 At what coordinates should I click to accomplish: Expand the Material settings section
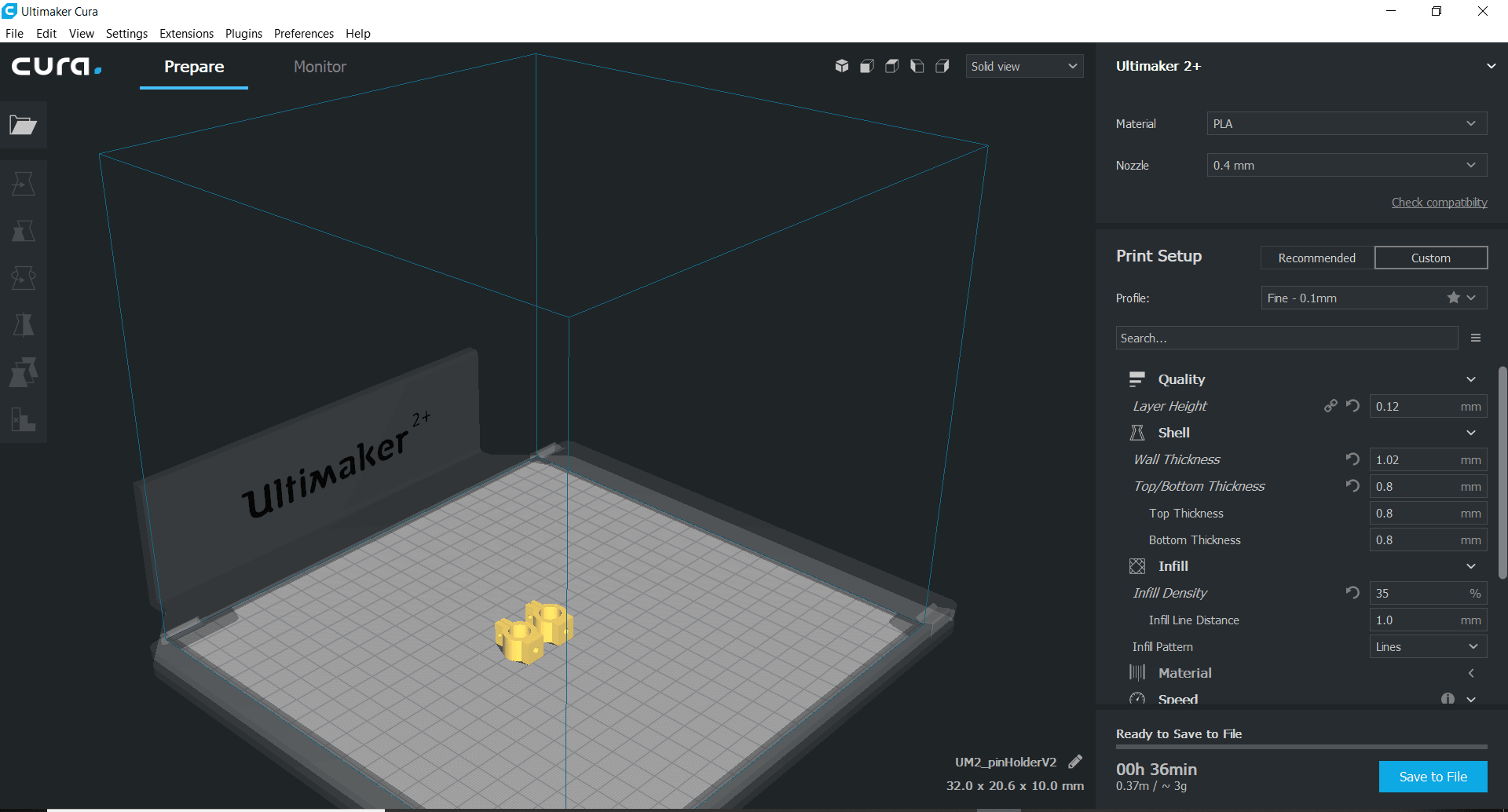[1471, 673]
